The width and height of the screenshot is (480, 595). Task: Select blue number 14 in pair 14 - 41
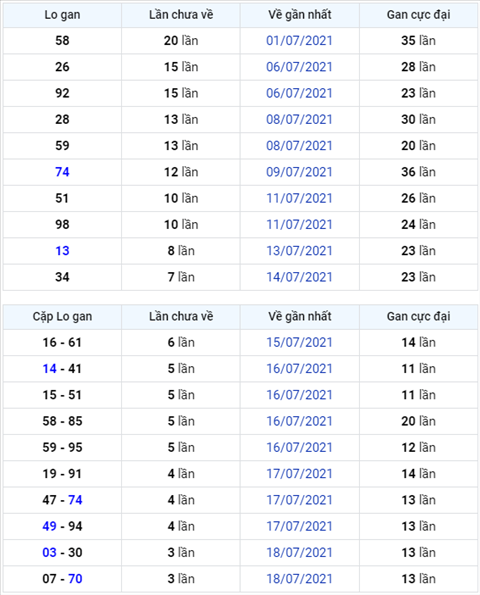coord(49,368)
